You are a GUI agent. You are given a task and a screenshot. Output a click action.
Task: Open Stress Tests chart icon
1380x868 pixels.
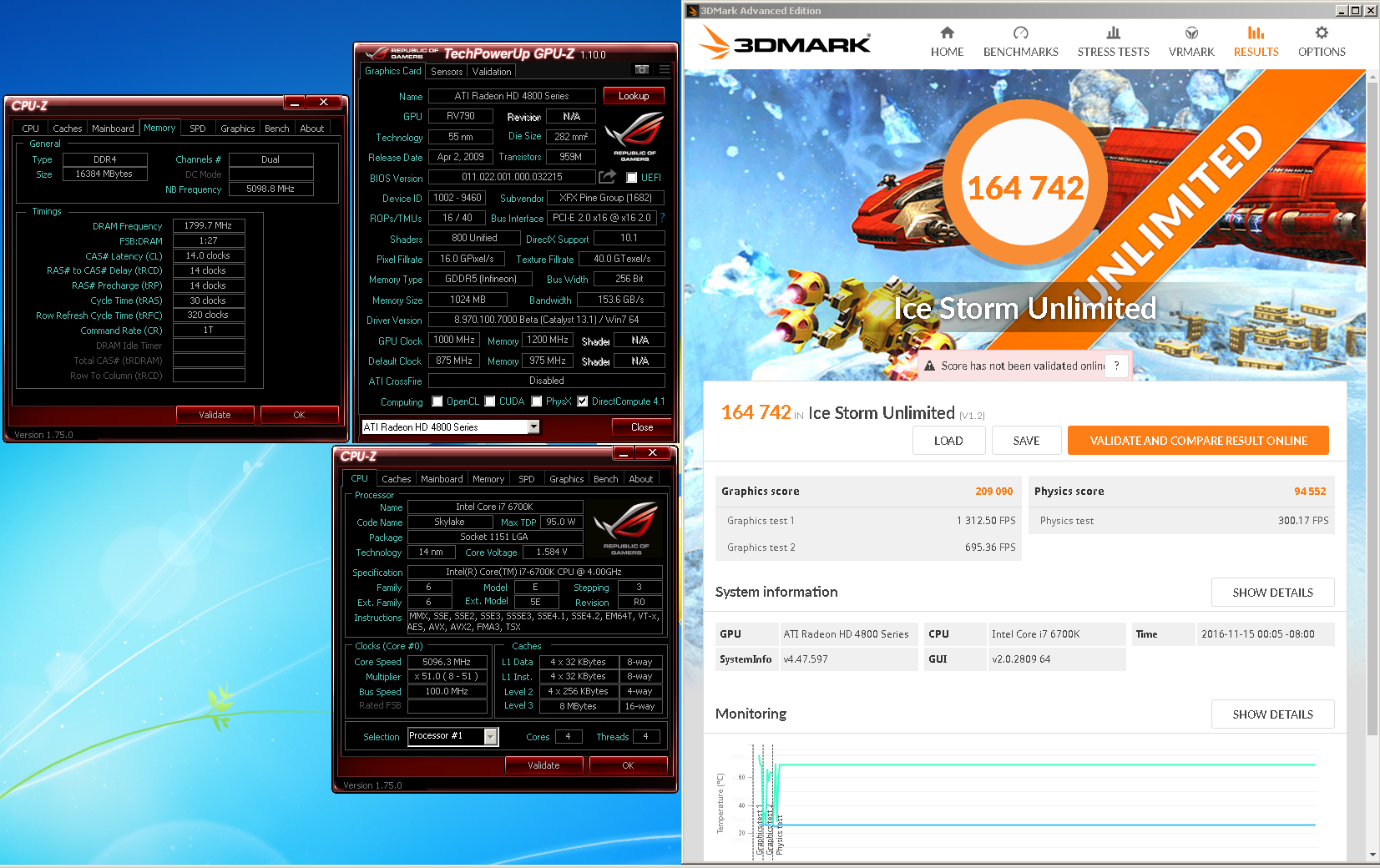1113,33
